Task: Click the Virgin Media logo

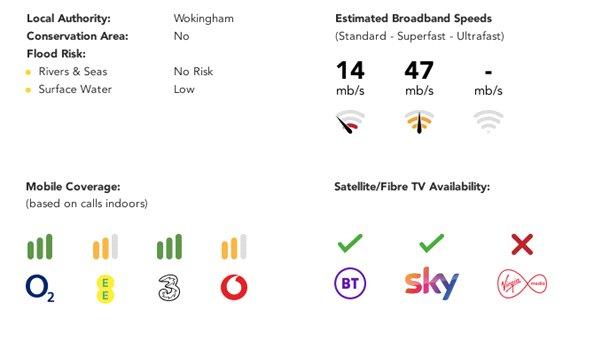Action: 522,284
